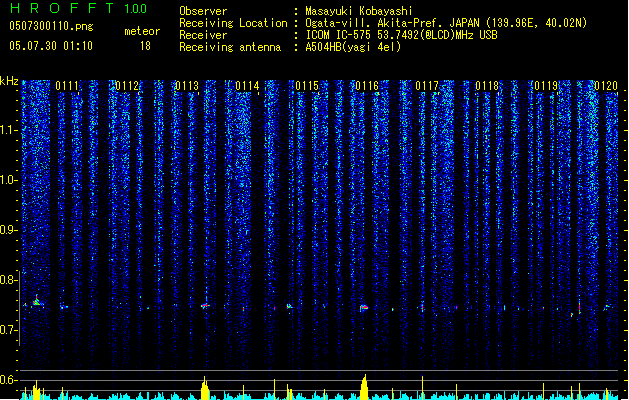
Task: Click the meteor count value 18
Action: (145, 46)
